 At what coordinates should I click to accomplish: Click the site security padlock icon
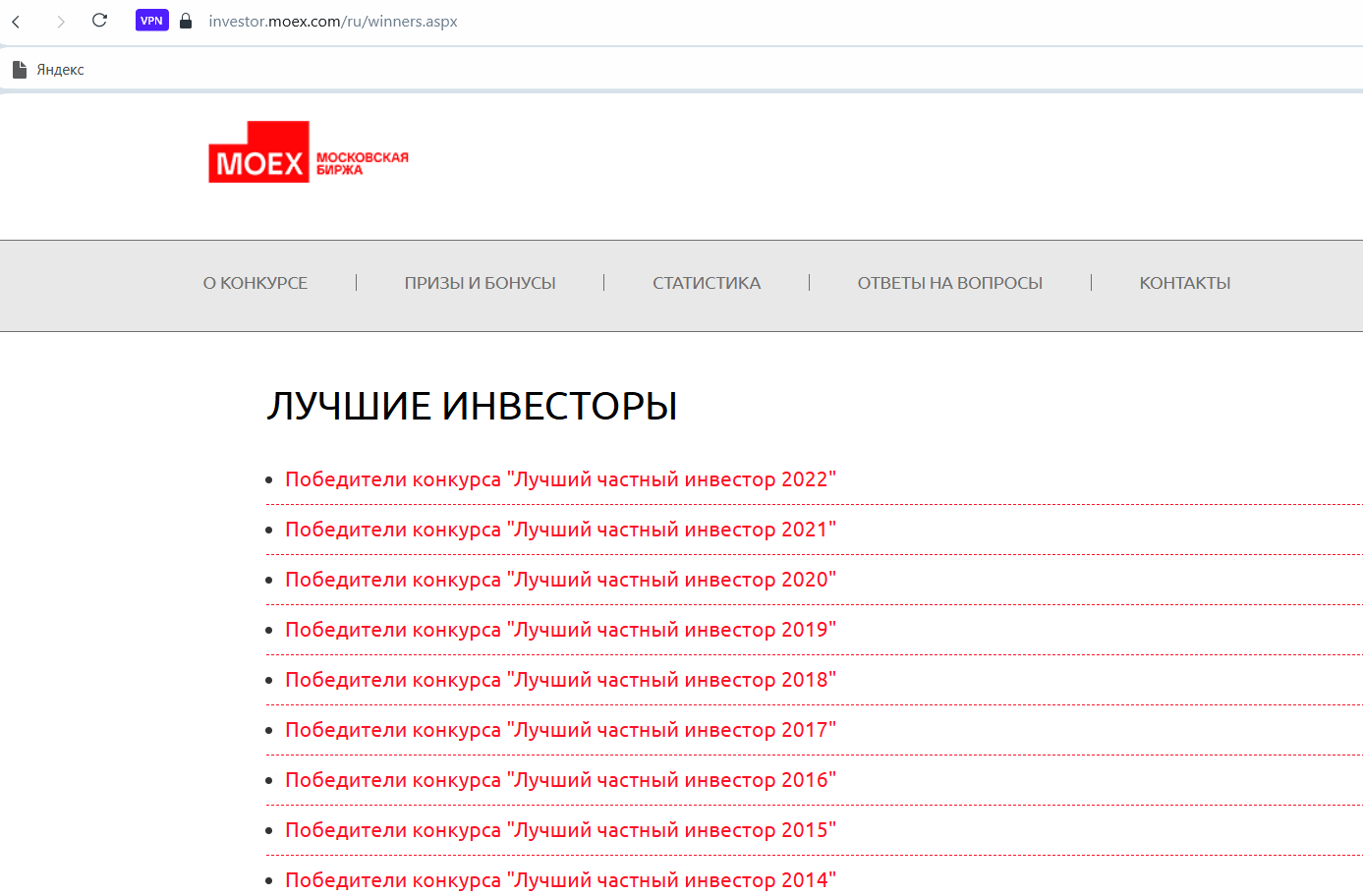(186, 21)
